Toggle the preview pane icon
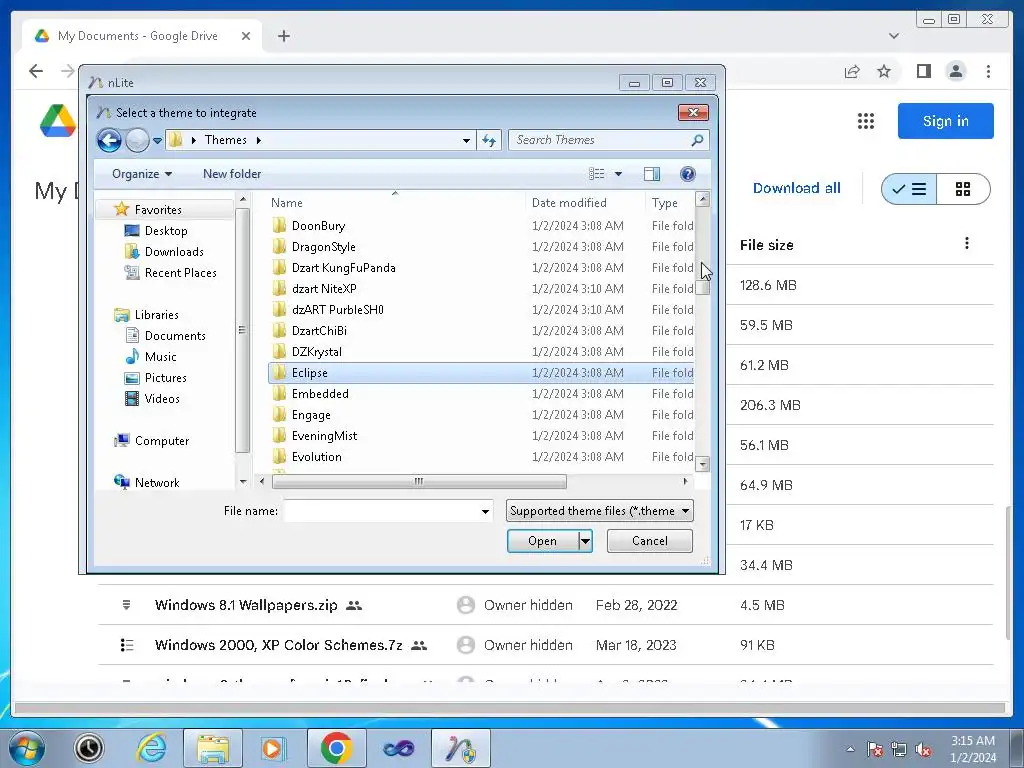Screen dimensions: 1024x768 pos(652,174)
